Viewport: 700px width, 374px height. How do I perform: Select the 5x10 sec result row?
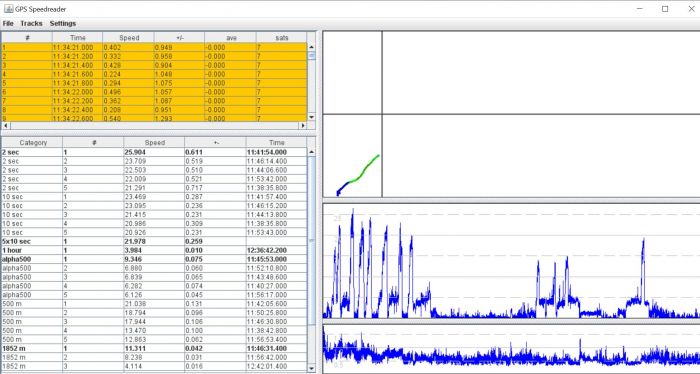(x=154, y=241)
